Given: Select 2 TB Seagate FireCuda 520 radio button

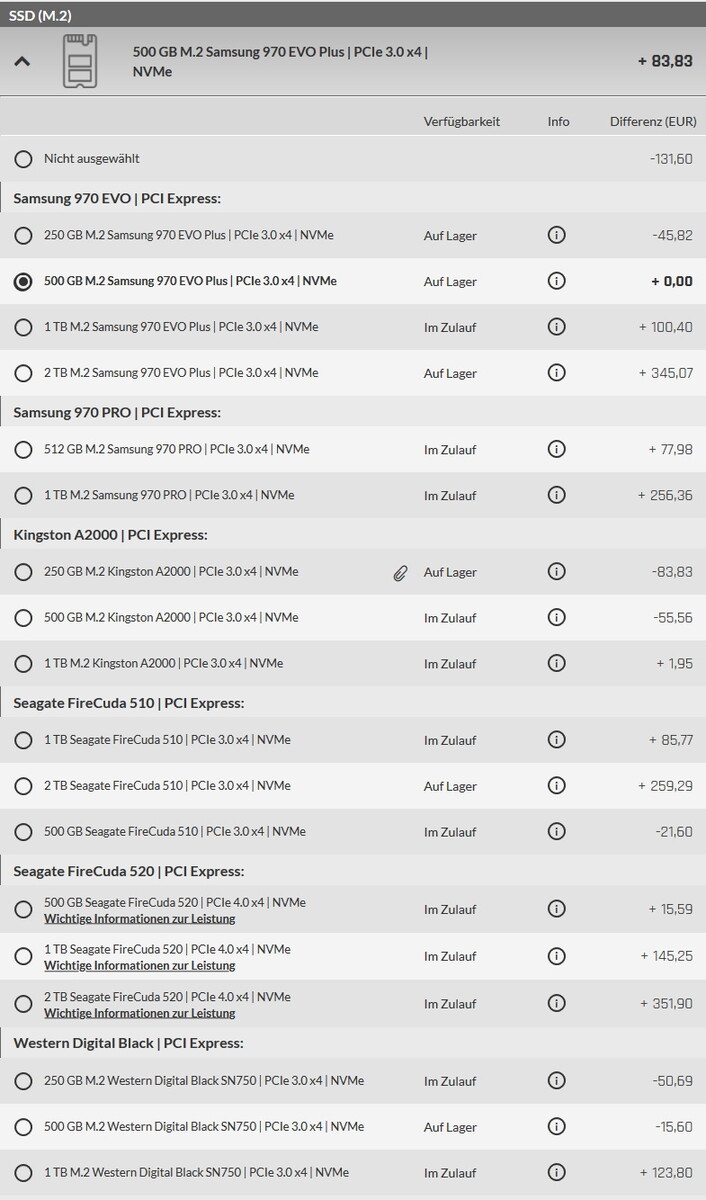Looking at the screenshot, I should coord(23,1004).
